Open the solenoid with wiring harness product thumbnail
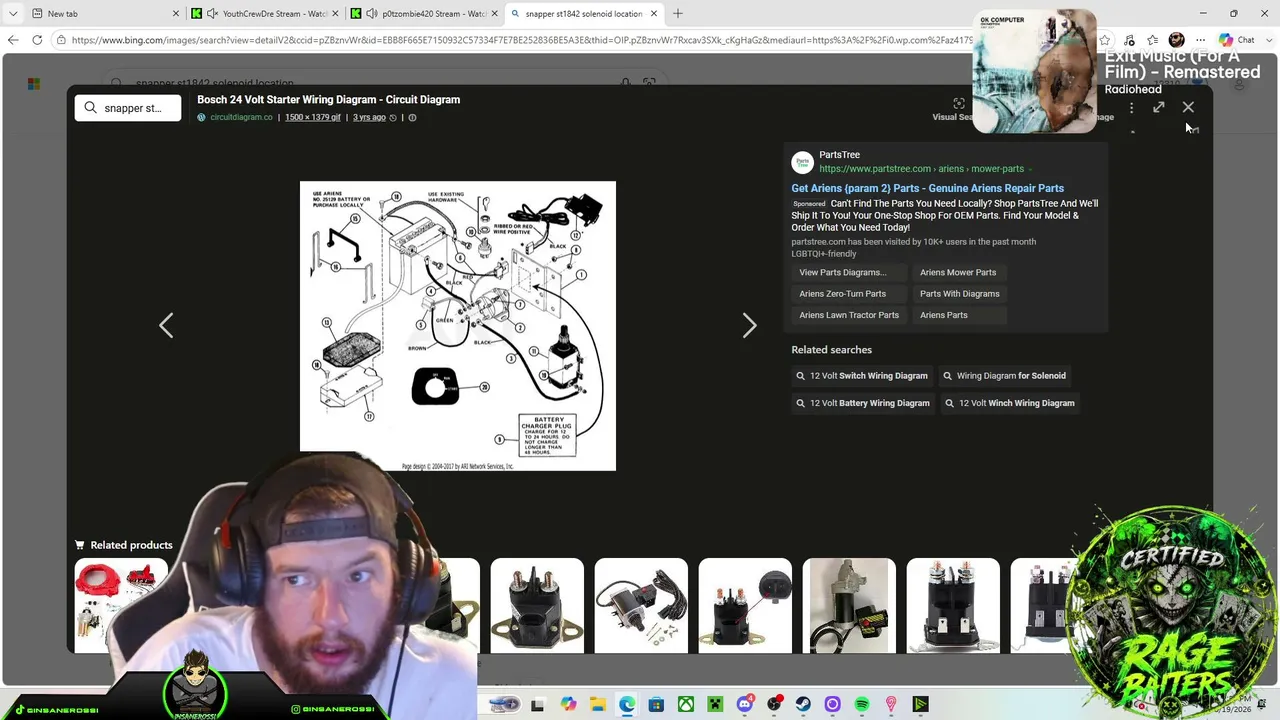 (x=641, y=605)
